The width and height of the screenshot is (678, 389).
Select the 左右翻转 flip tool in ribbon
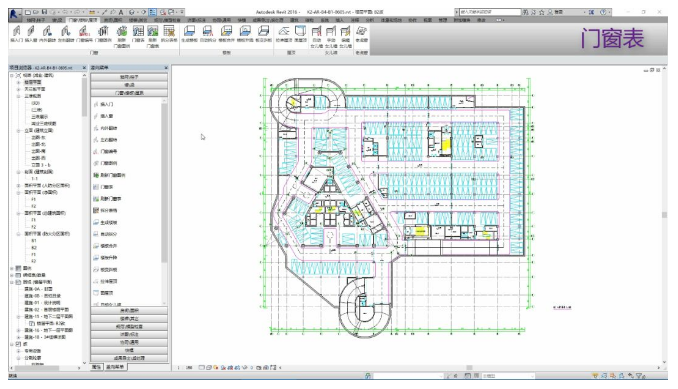click(x=66, y=34)
